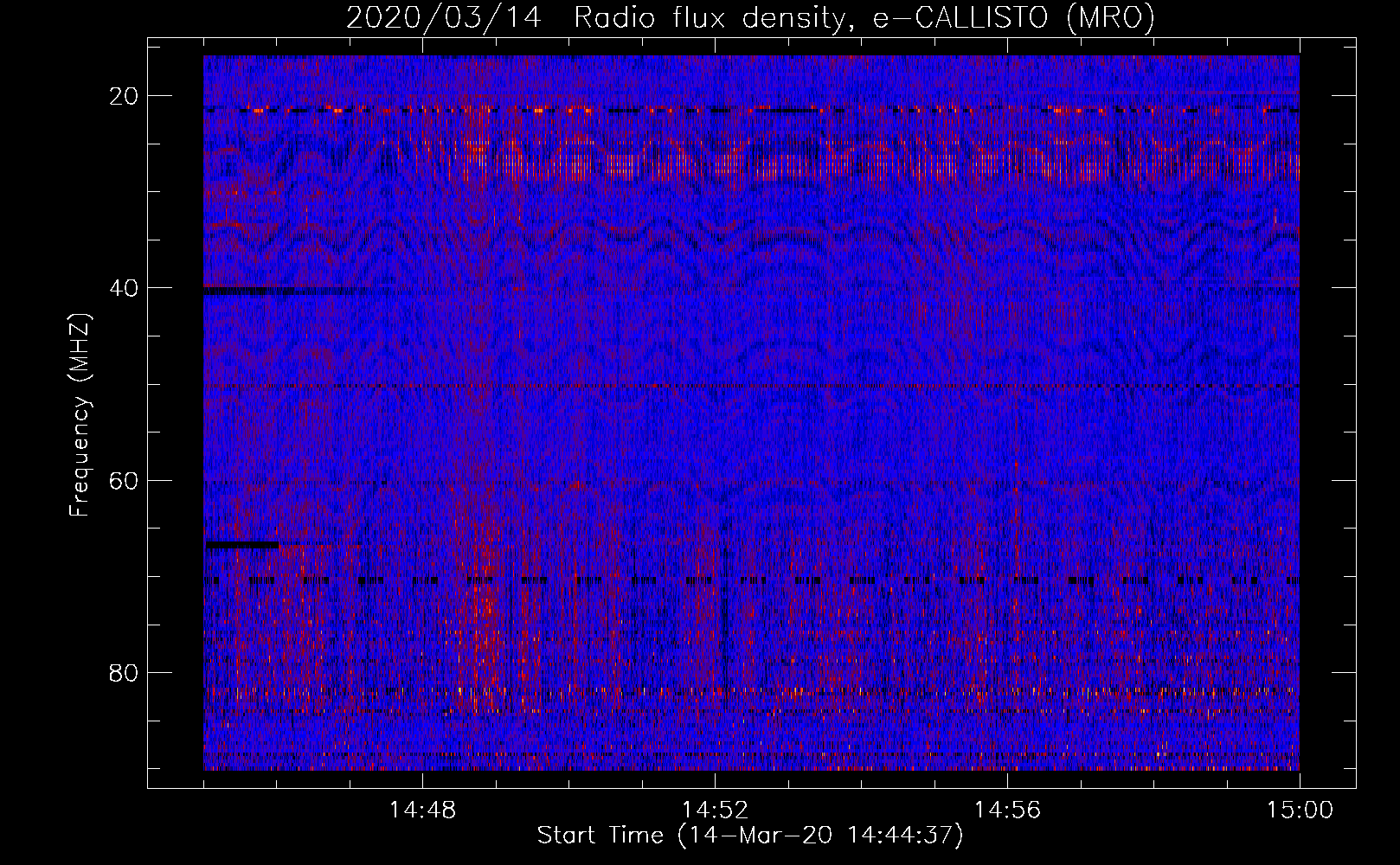
Task: Click the time tick label '14:48'
Action: (422, 811)
